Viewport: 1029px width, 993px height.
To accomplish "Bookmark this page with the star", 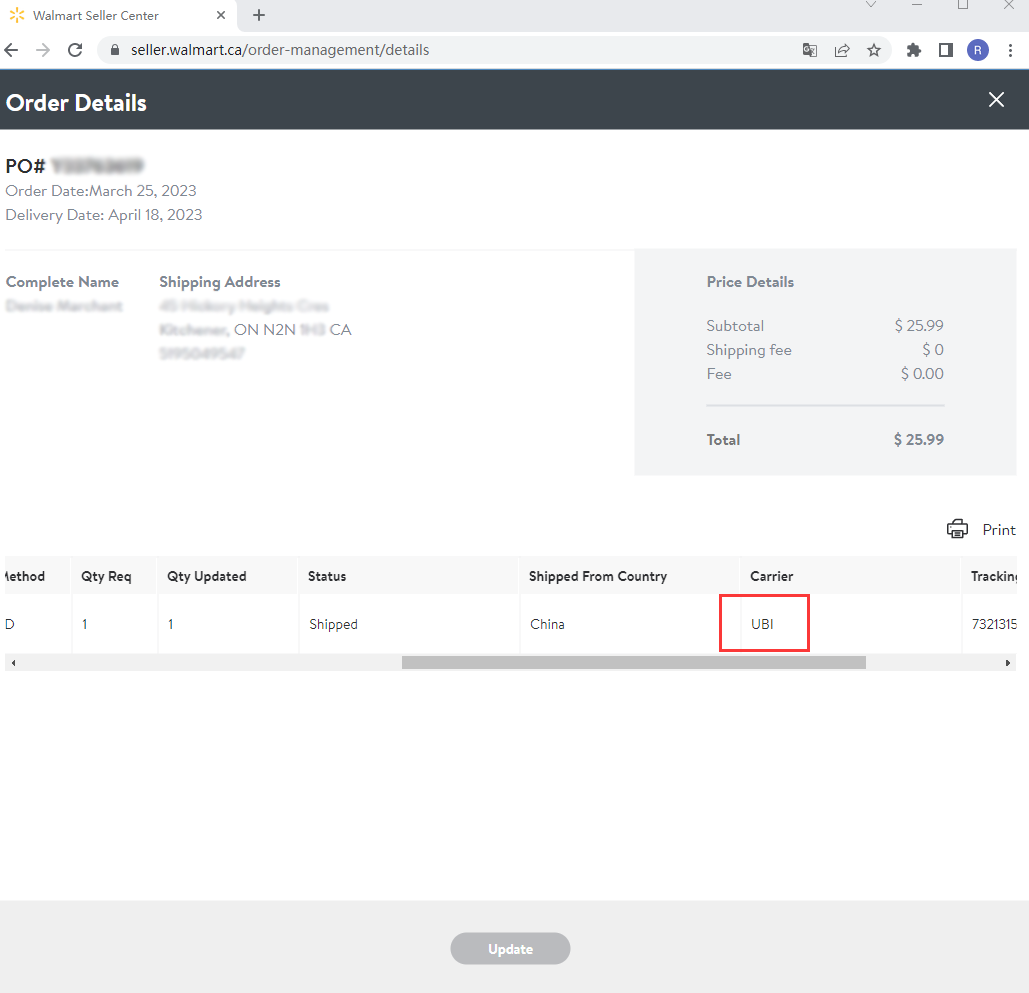I will pyautogui.click(x=873, y=50).
